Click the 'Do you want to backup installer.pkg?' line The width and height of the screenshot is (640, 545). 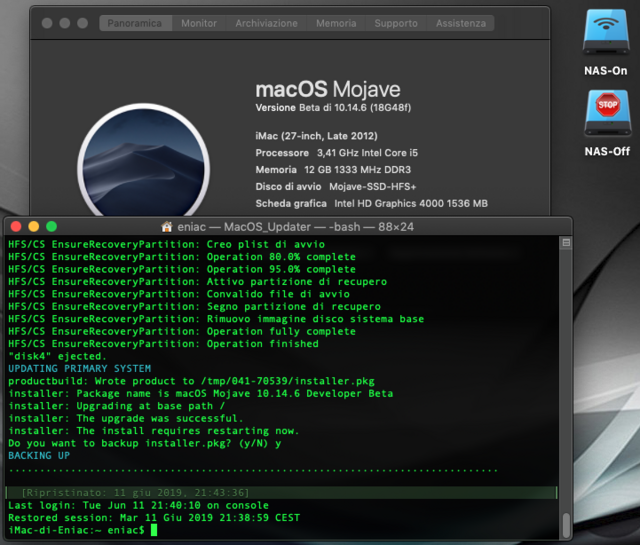point(145,443)
